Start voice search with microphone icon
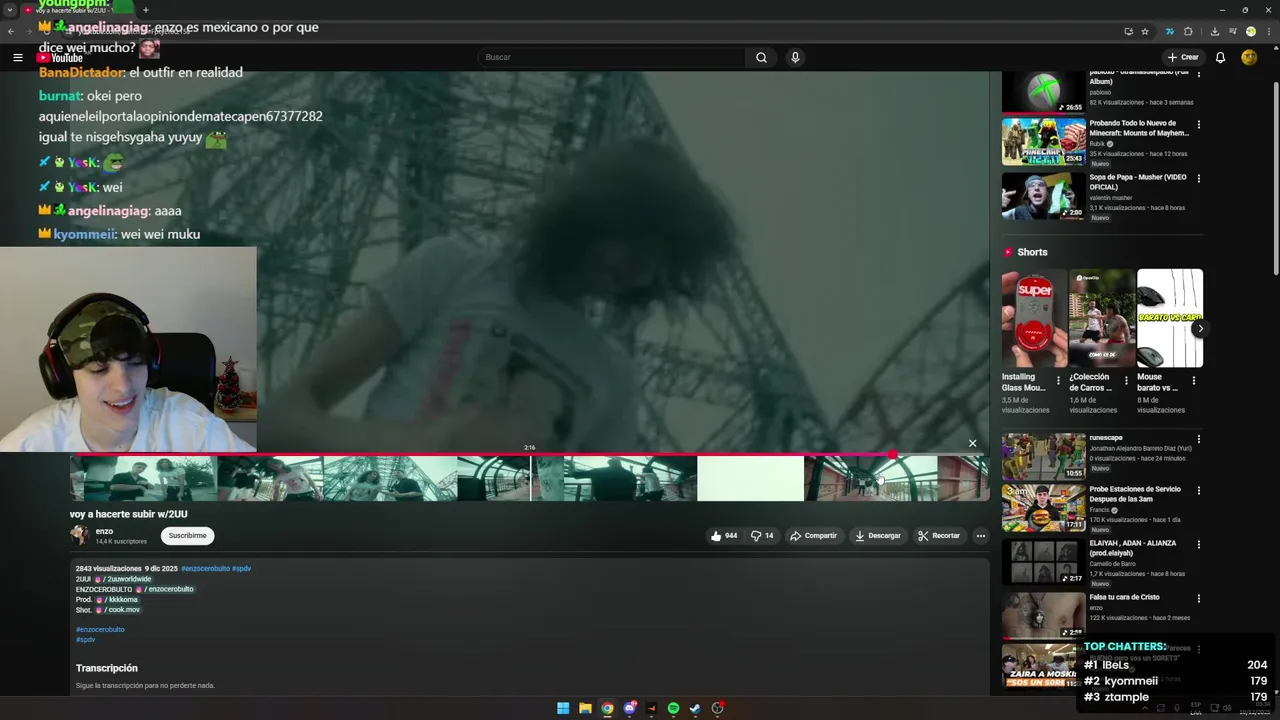The width and height of the screenshot is (1280, 720). tap(795, 58)
